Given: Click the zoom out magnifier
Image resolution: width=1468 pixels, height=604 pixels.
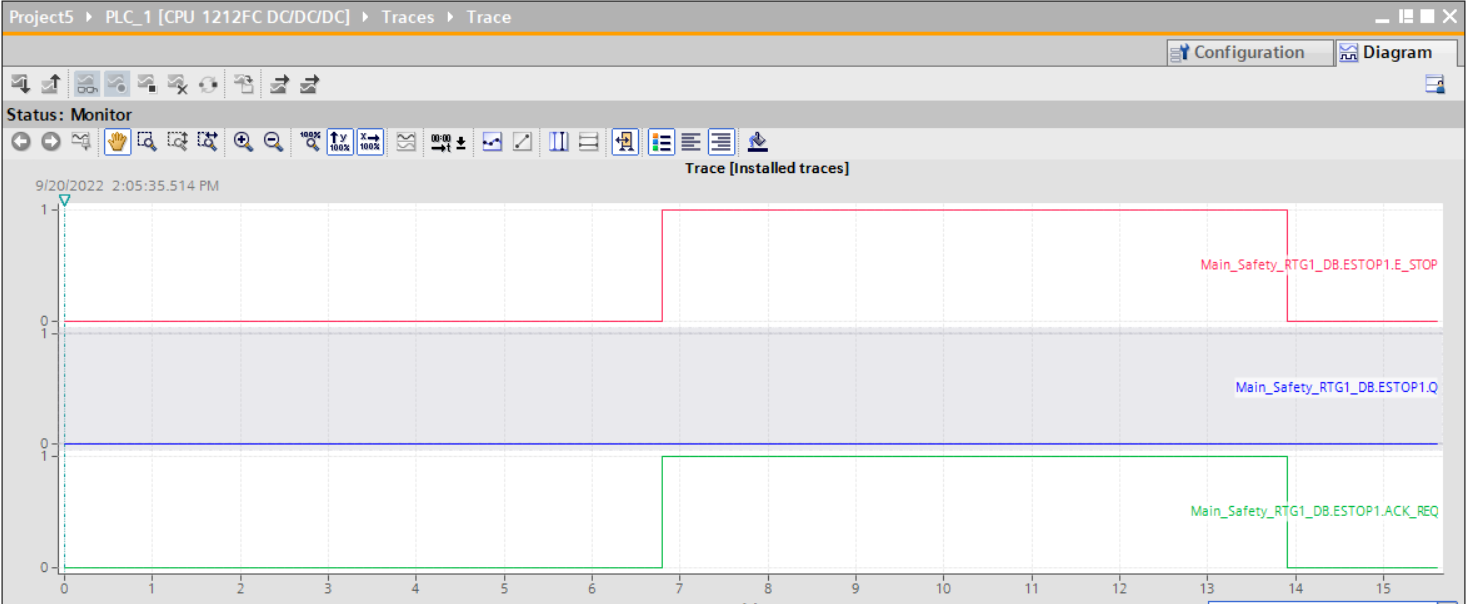Looking at the screenshot, I should (x=273, y=142).
